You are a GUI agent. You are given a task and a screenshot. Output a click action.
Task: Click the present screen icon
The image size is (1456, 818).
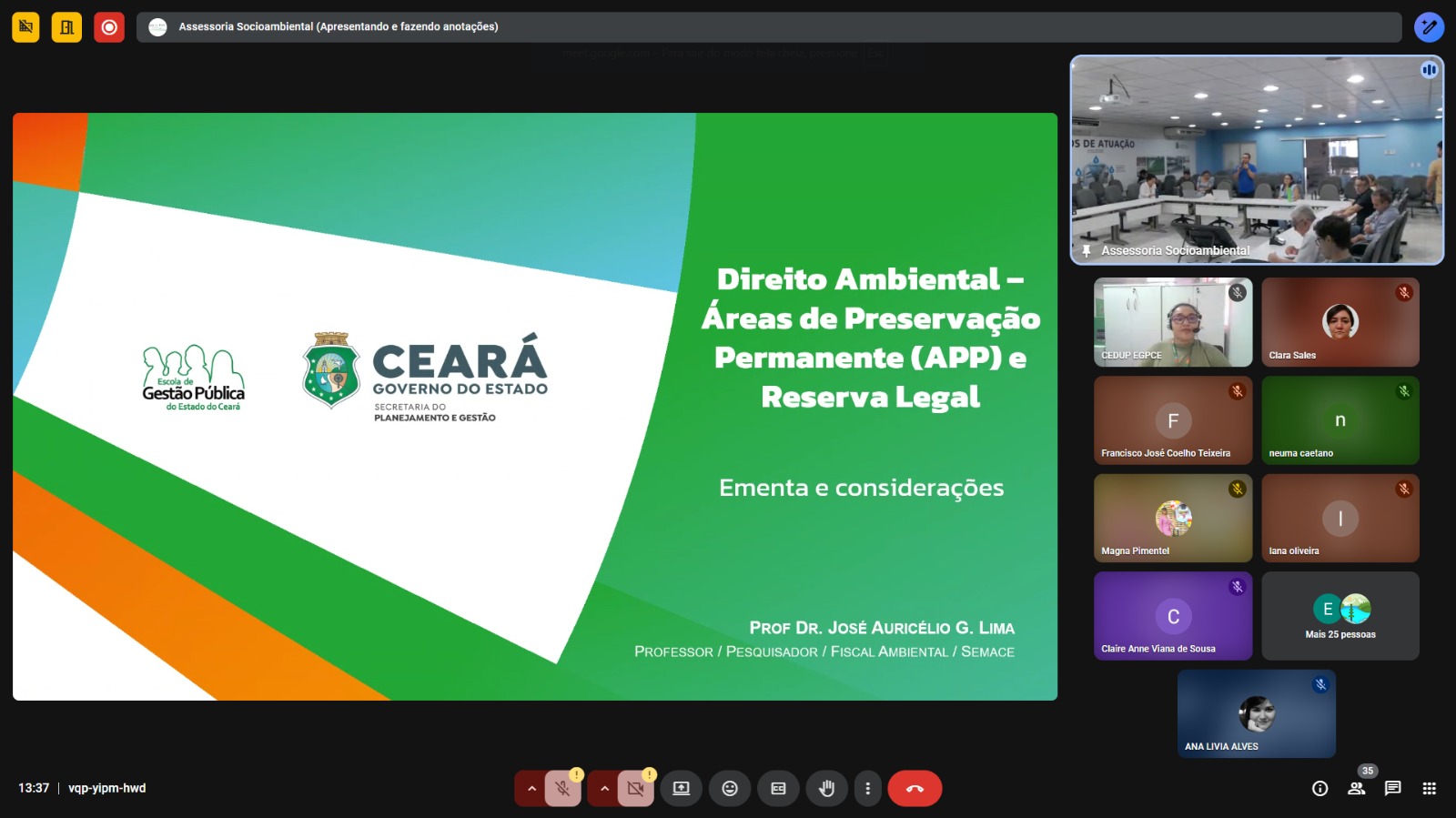click(x=681, y=789)
